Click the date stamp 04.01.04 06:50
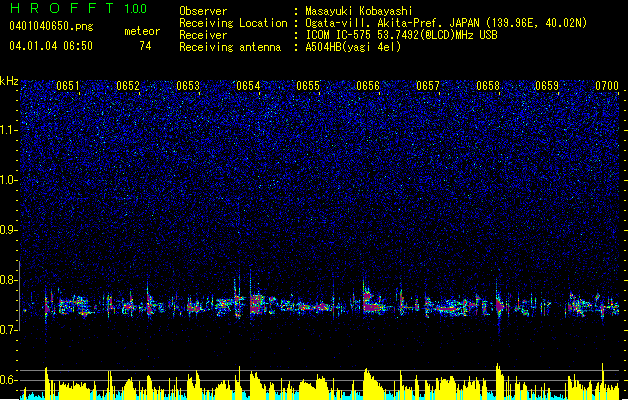Image resolution: width=629 pixels, height=400 pixels. (x=51, y=46)
